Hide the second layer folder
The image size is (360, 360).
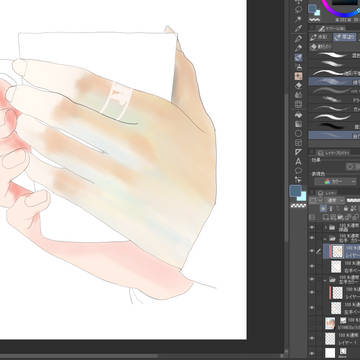pos(312,238)
